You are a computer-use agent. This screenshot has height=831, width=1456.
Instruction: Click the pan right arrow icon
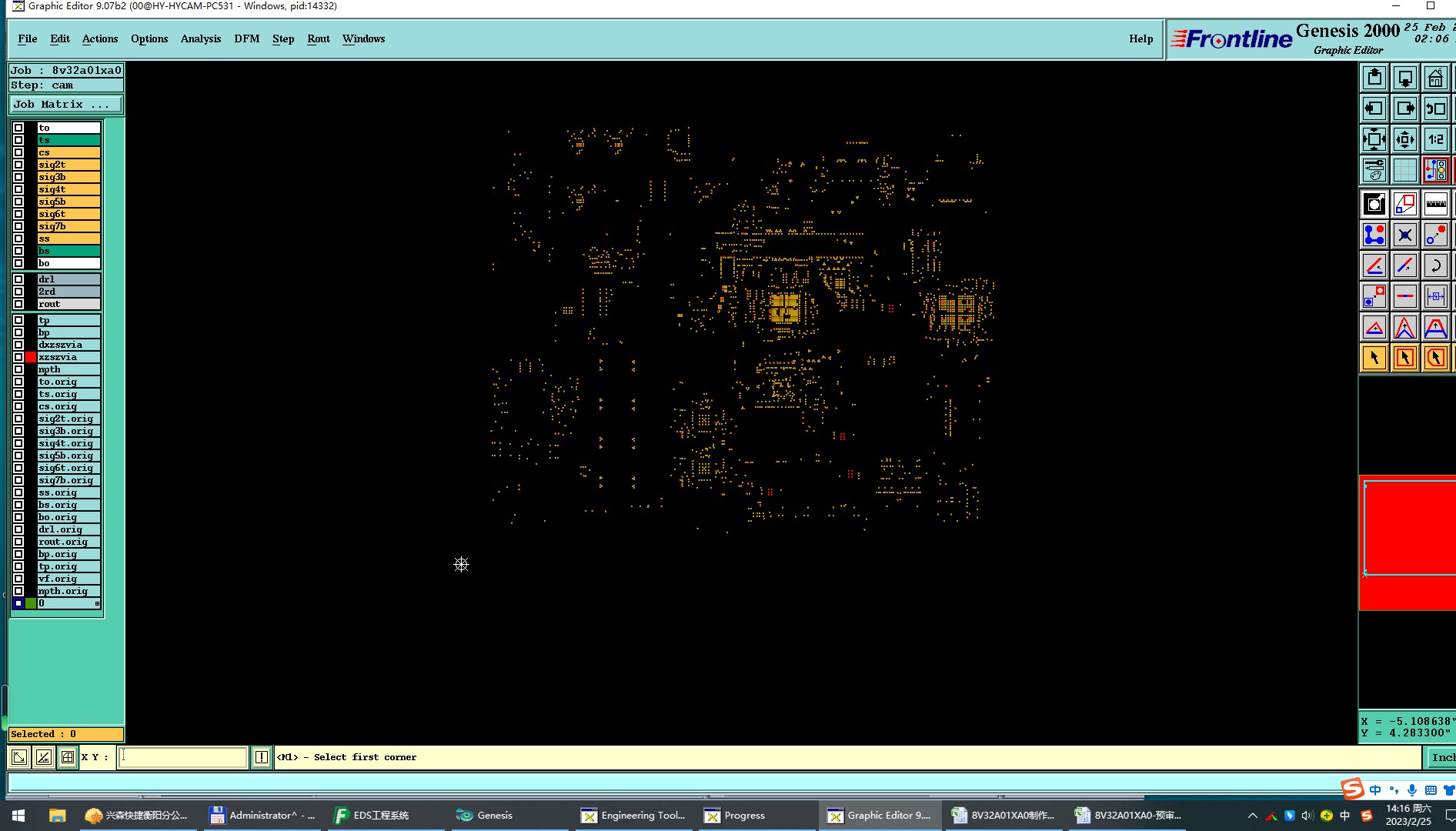click(x=1405, y=108)
